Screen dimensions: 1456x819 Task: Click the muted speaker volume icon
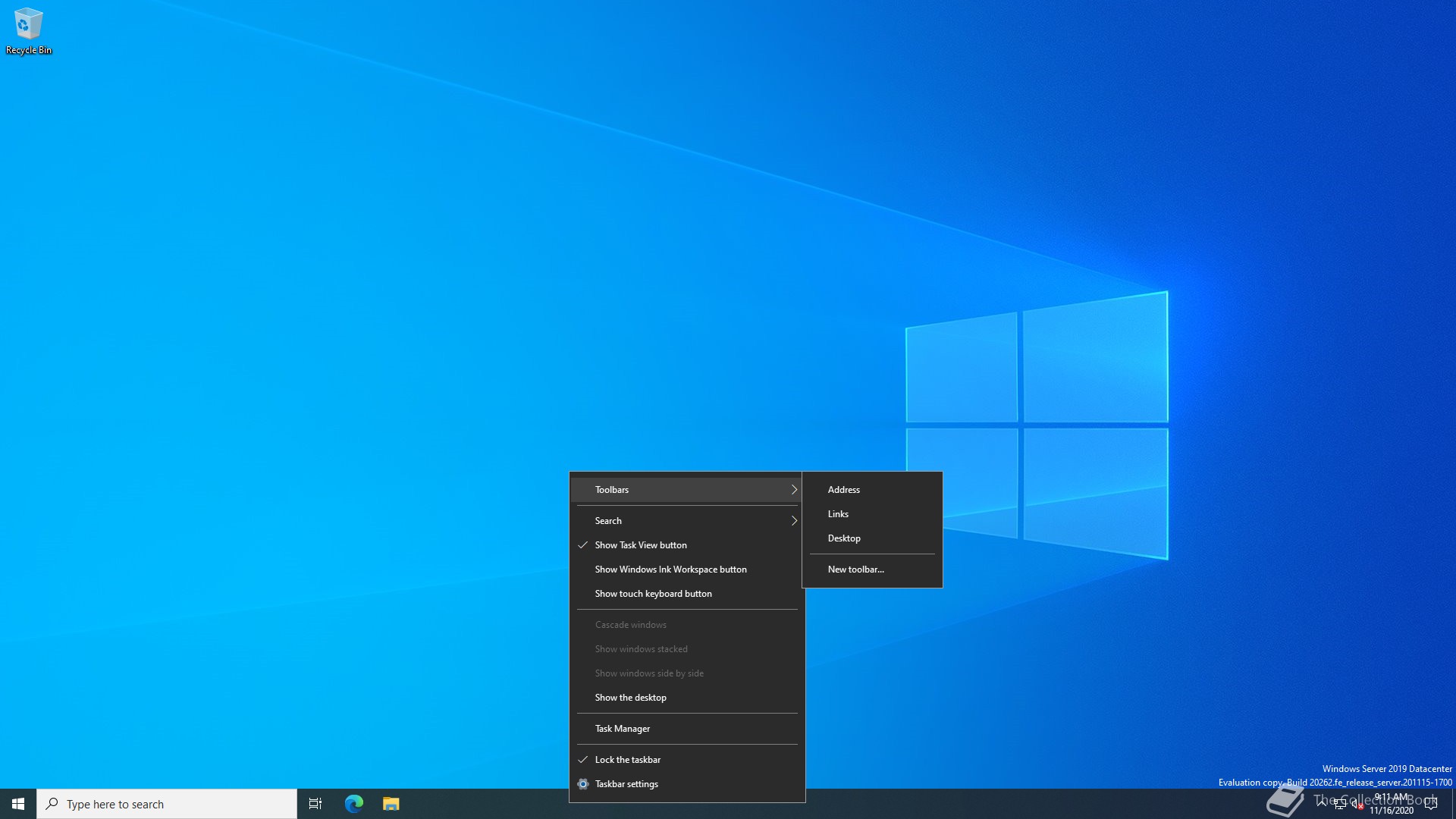point(1357,805)
